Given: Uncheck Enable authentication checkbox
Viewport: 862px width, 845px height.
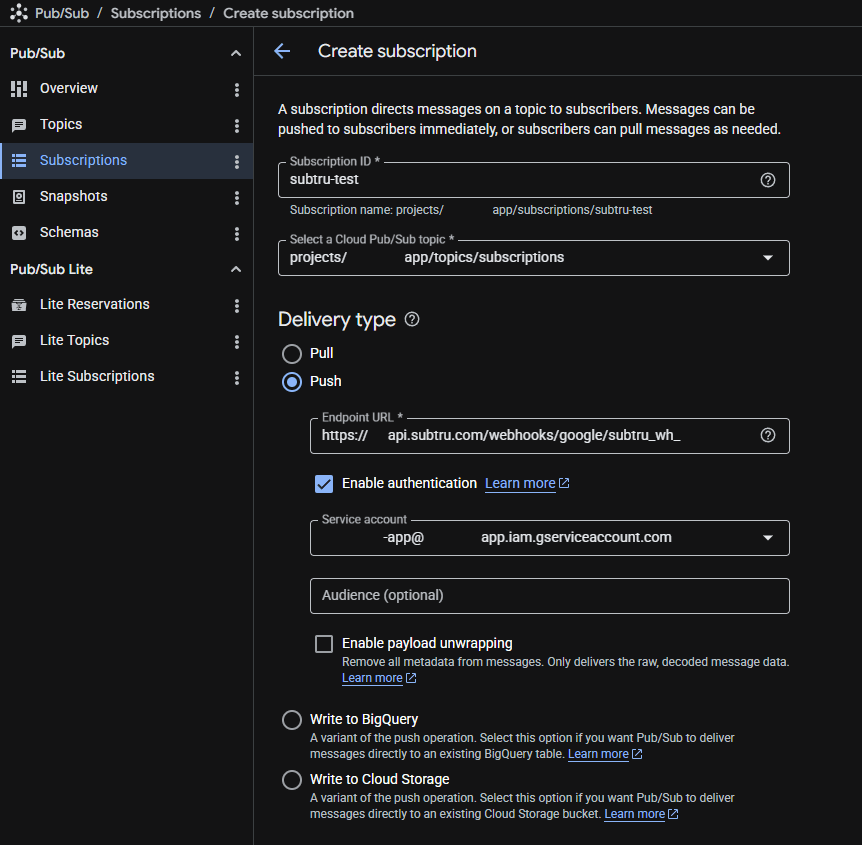Looking at the screenshot, I should tap(324, 484).
